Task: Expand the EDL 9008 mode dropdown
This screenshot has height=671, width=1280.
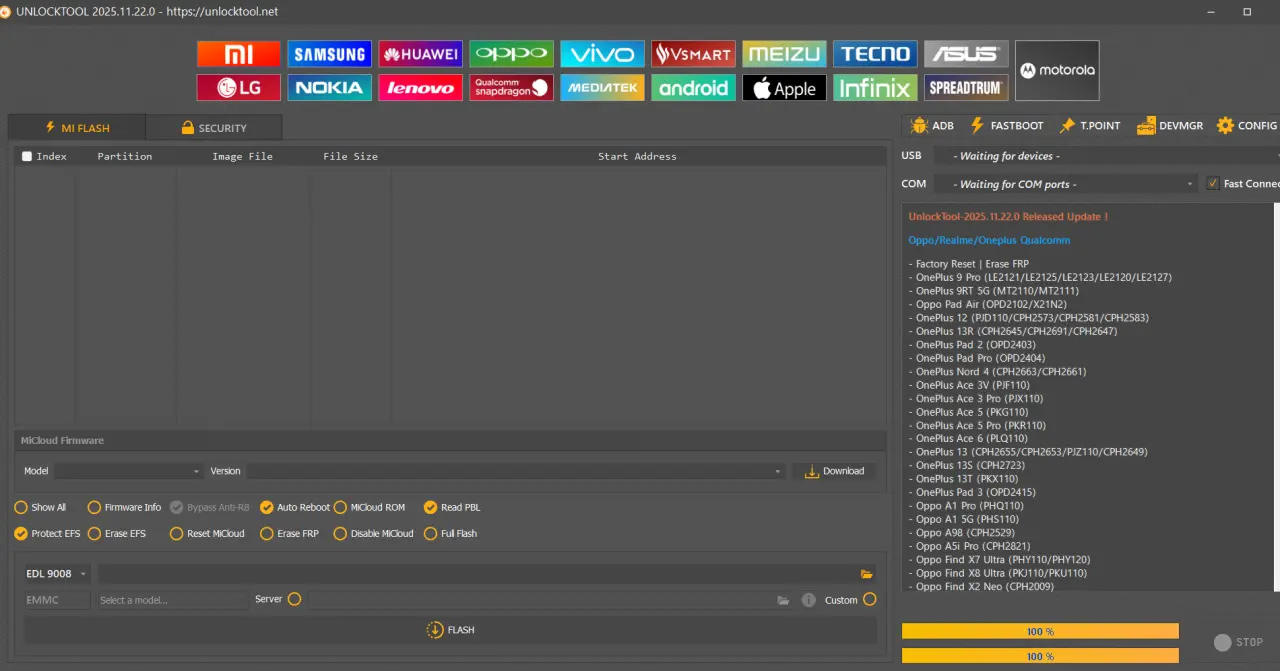Action: 56,574
